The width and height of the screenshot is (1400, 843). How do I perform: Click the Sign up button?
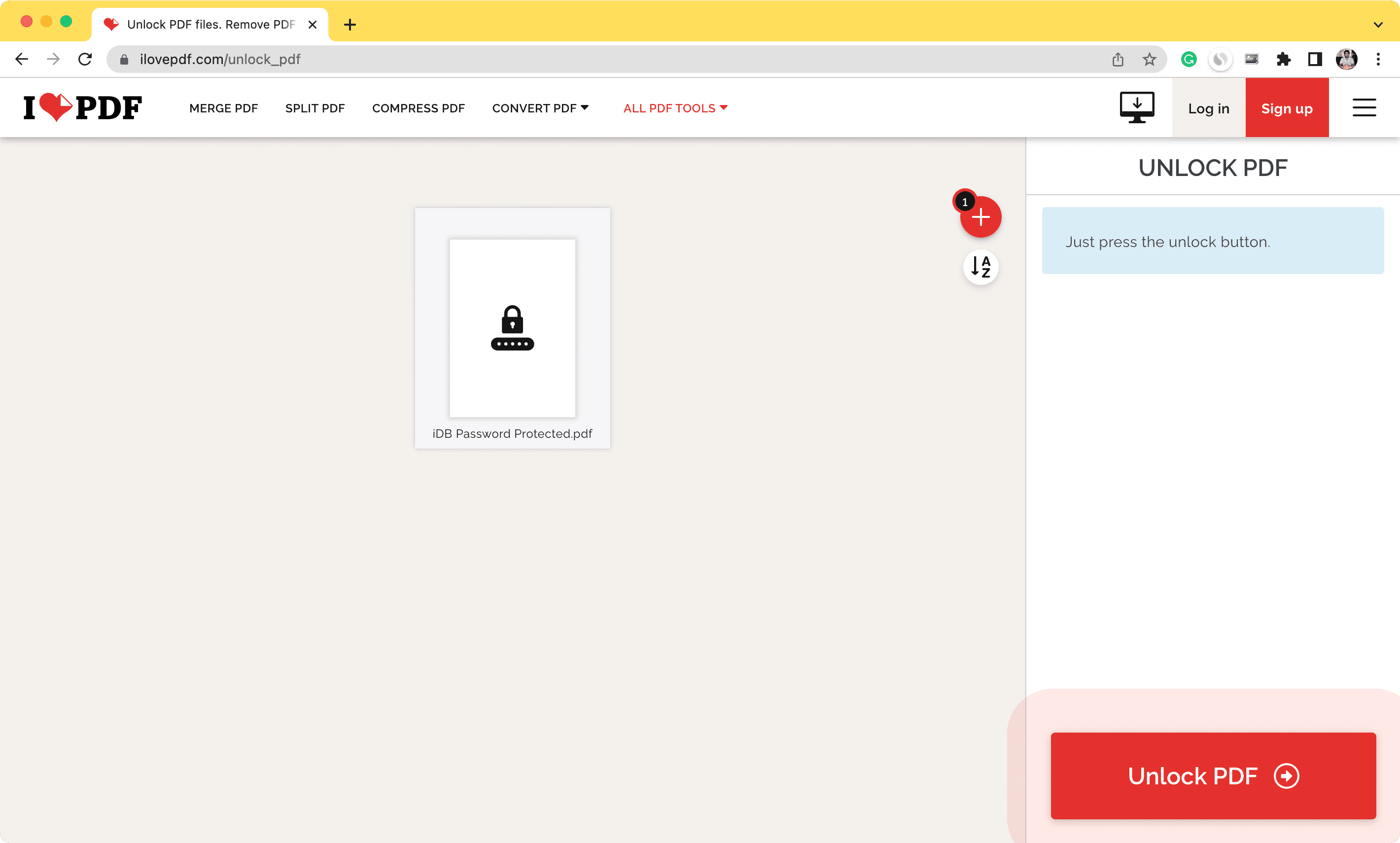tap(1287, 108)
